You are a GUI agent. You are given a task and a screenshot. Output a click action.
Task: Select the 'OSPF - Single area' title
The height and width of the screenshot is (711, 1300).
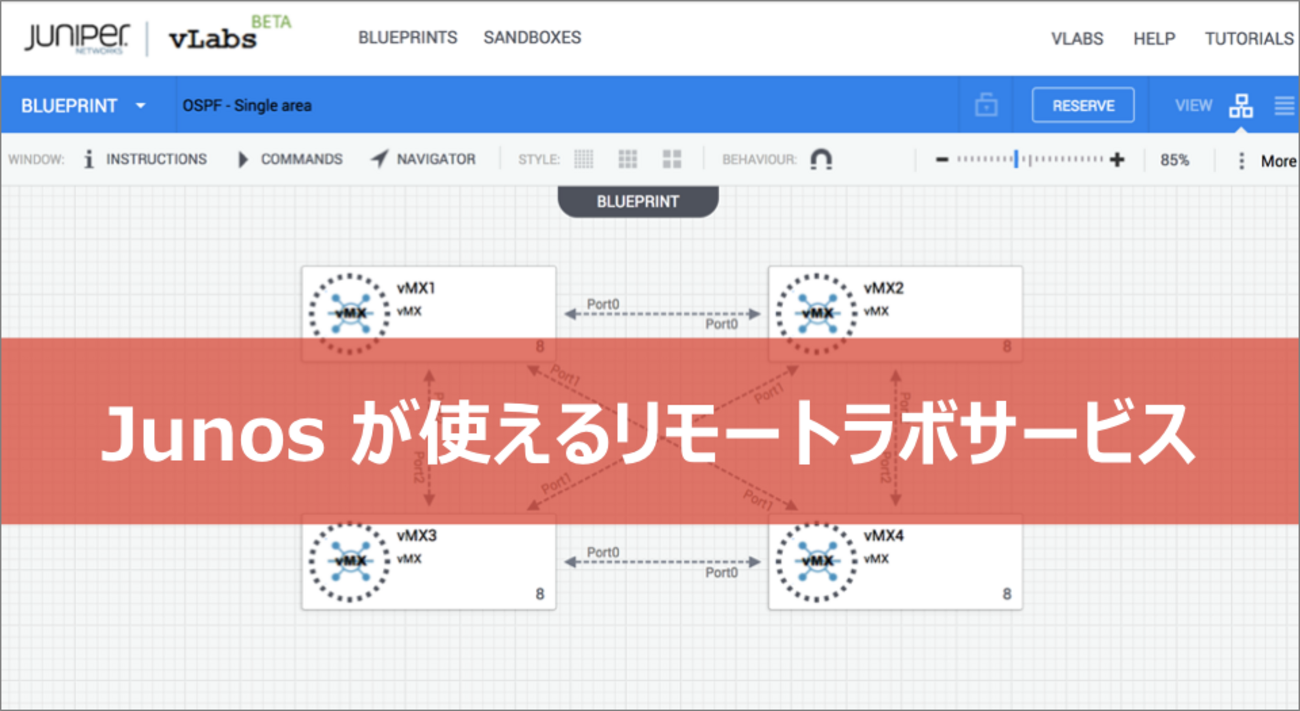[x=247, y=105]
